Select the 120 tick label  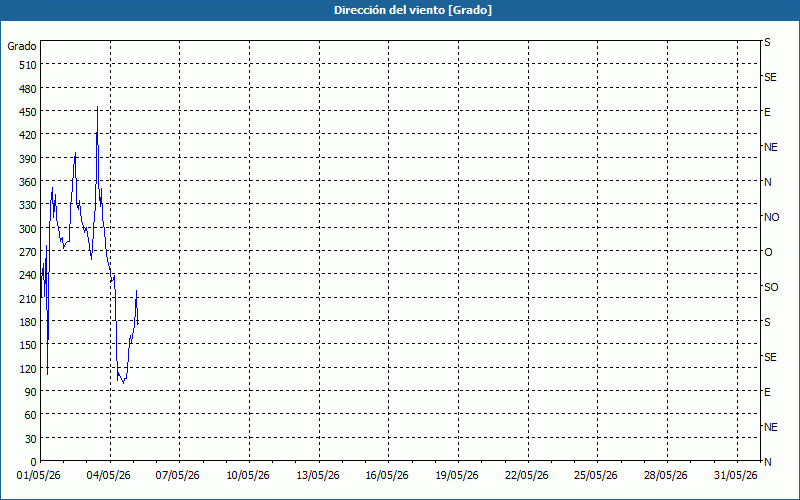28,369
